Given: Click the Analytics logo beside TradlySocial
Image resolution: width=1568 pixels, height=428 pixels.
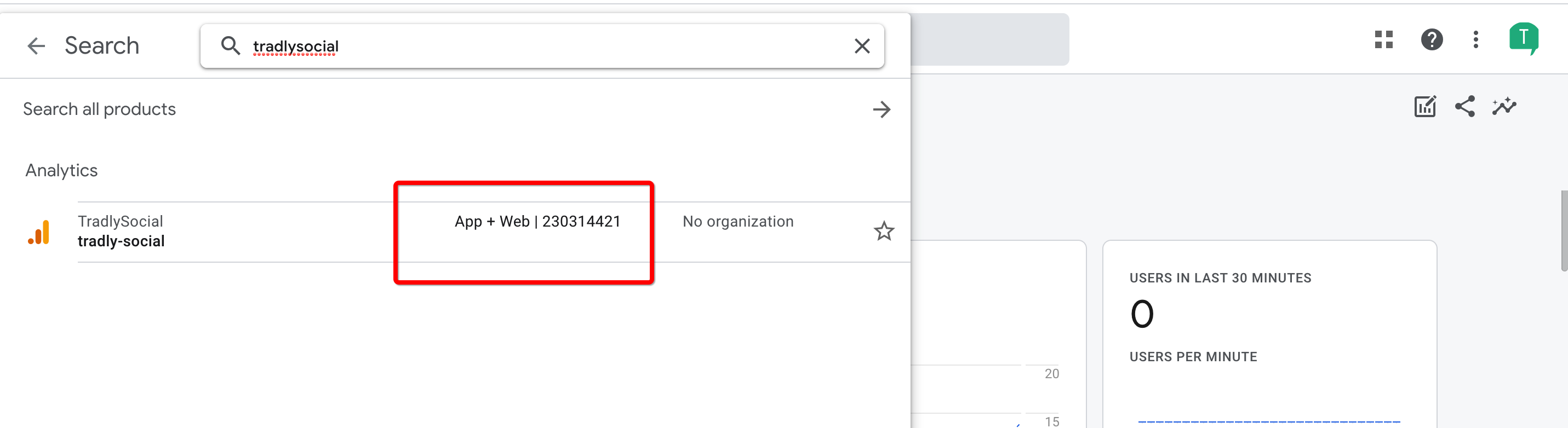Looking at the screenshot, I should point(39,232).
